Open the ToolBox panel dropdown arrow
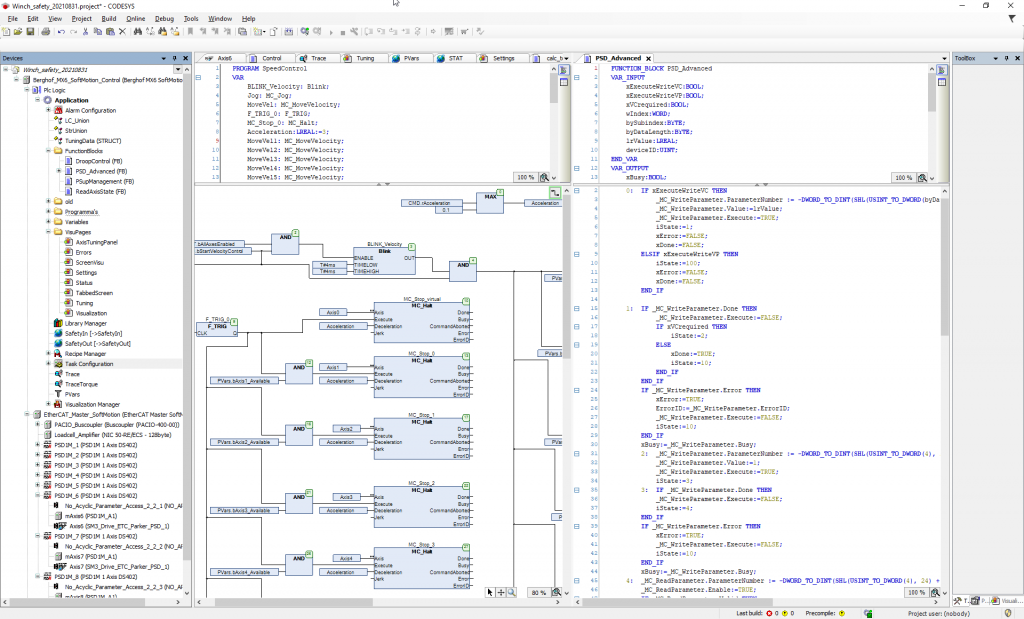 pos(996,58)
